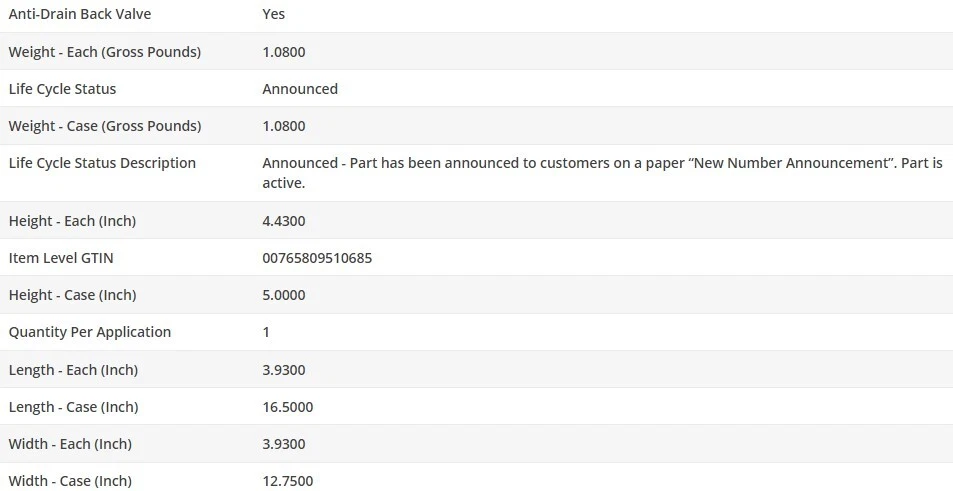Click the 12.7500 case width value
953x491 pixels.
click(x=288, y=481)
